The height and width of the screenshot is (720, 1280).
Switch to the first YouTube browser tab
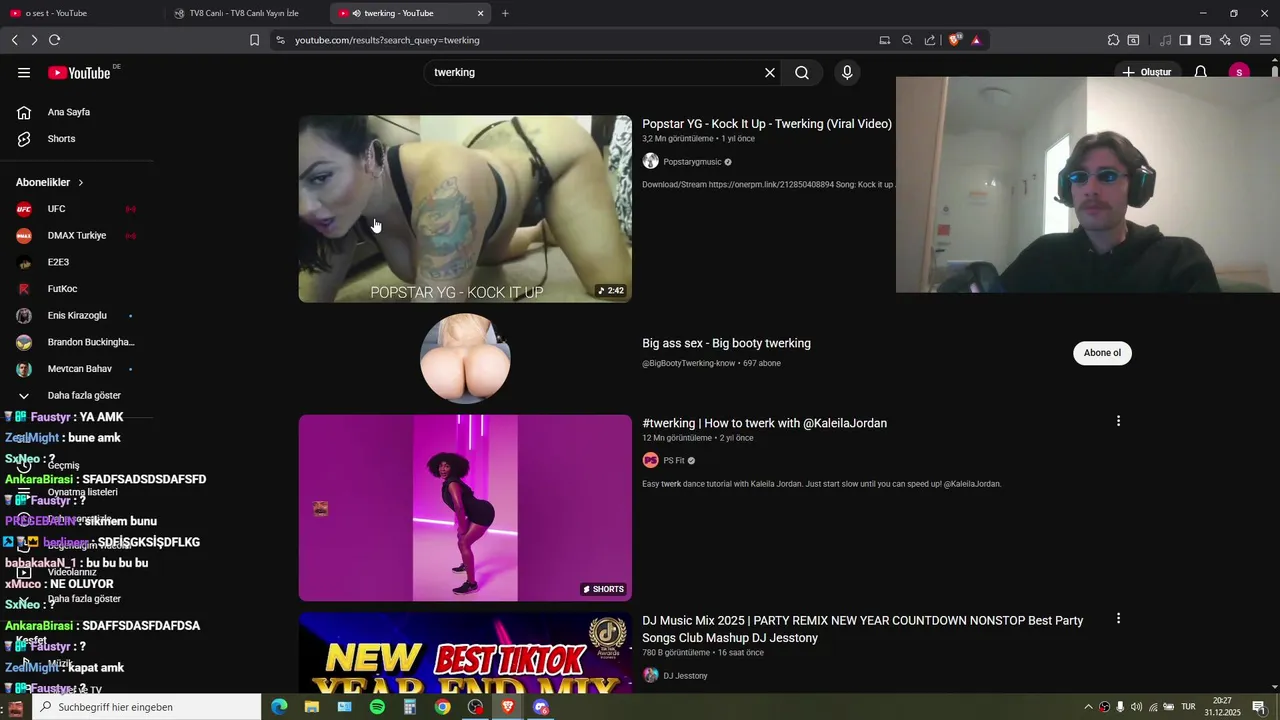point(80,13)
